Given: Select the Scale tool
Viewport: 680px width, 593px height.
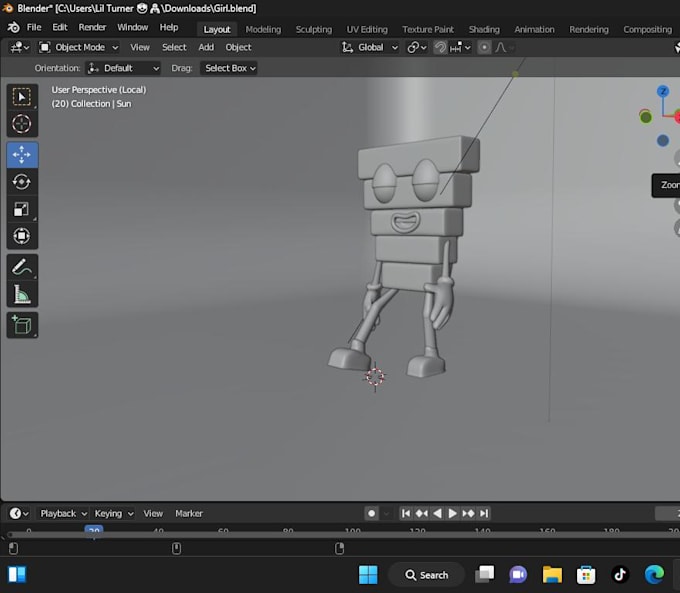Looking at the screenshot, I should point(22,209).
